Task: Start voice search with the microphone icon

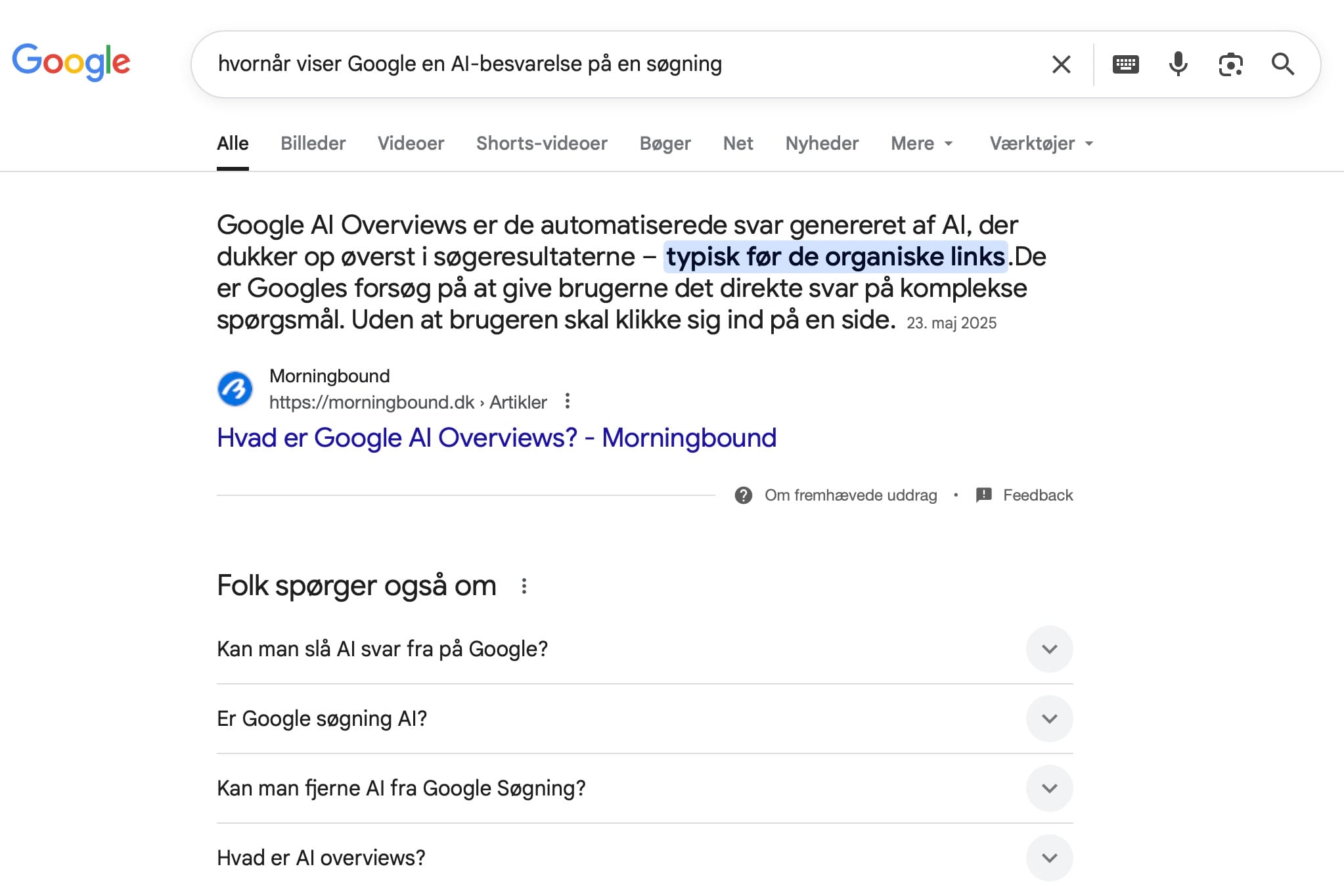Action: click(x=1178, y=64)
